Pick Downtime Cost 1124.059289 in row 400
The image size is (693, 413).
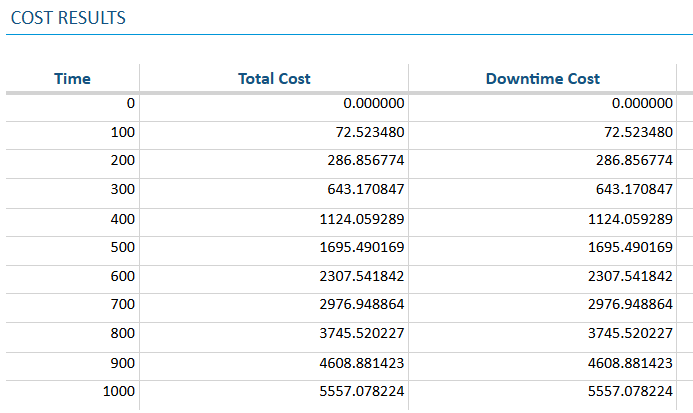coord(630,219)
